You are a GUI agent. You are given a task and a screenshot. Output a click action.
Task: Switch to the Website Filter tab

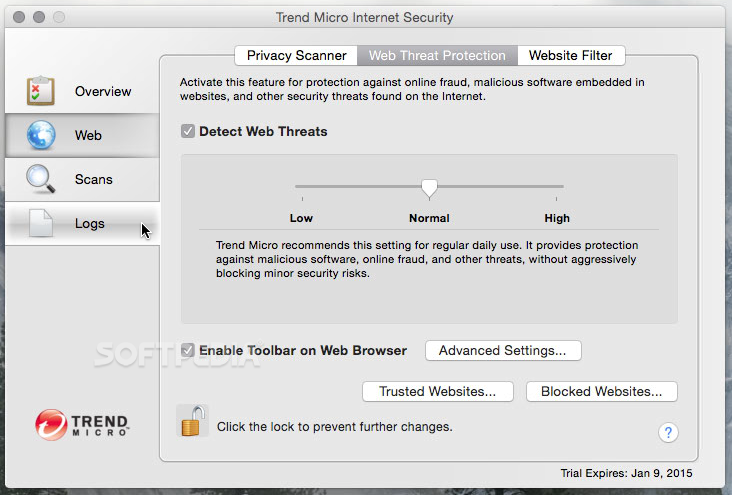[x=570, y=56]
